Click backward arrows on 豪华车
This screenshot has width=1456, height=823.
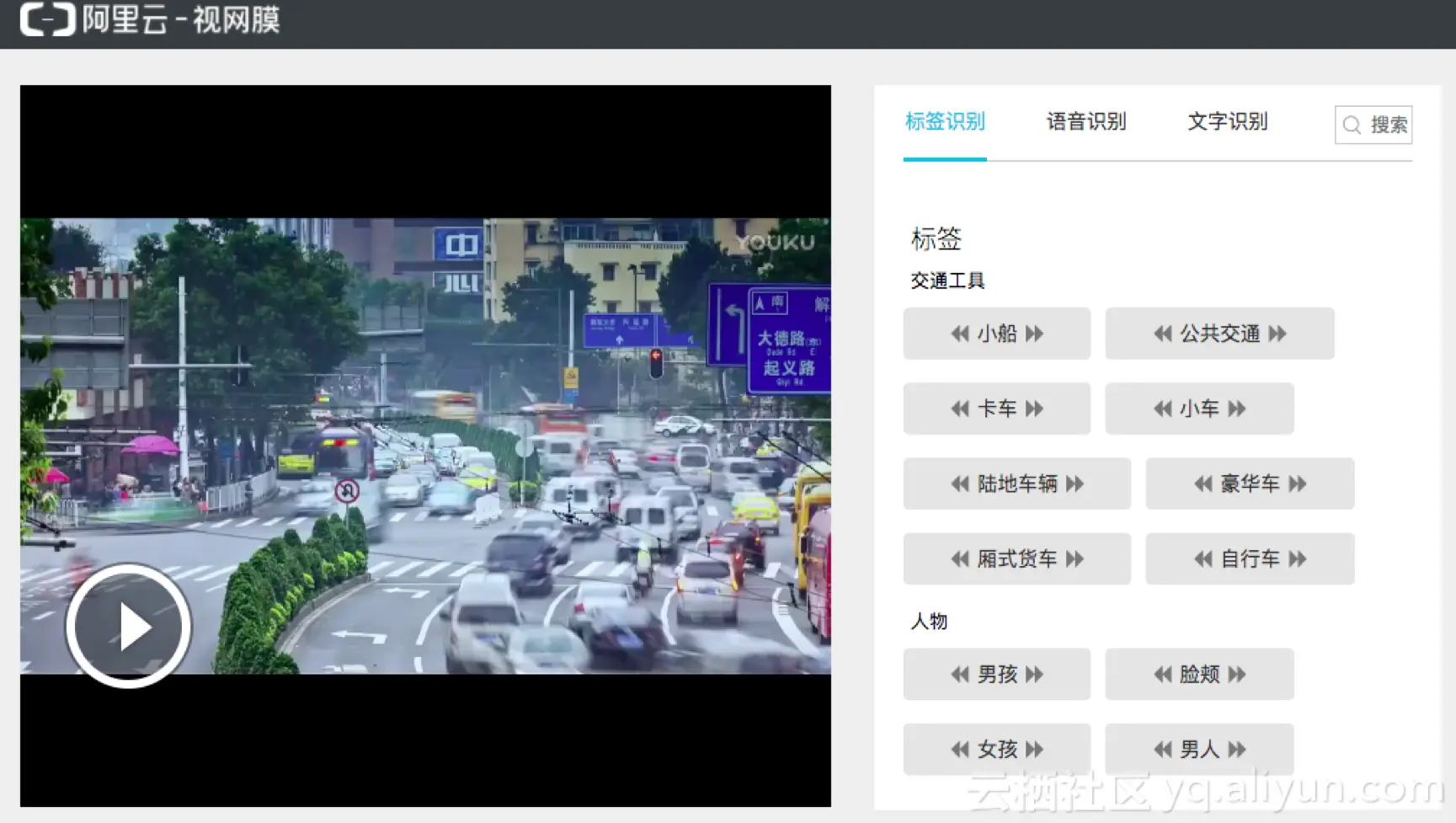(1203, 484)
